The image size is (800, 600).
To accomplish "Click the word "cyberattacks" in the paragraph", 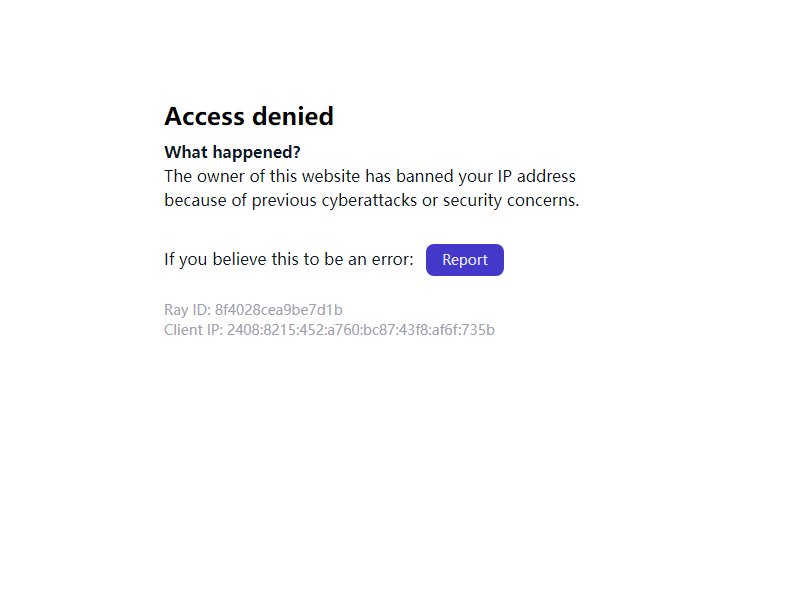I will coord(369,201).
